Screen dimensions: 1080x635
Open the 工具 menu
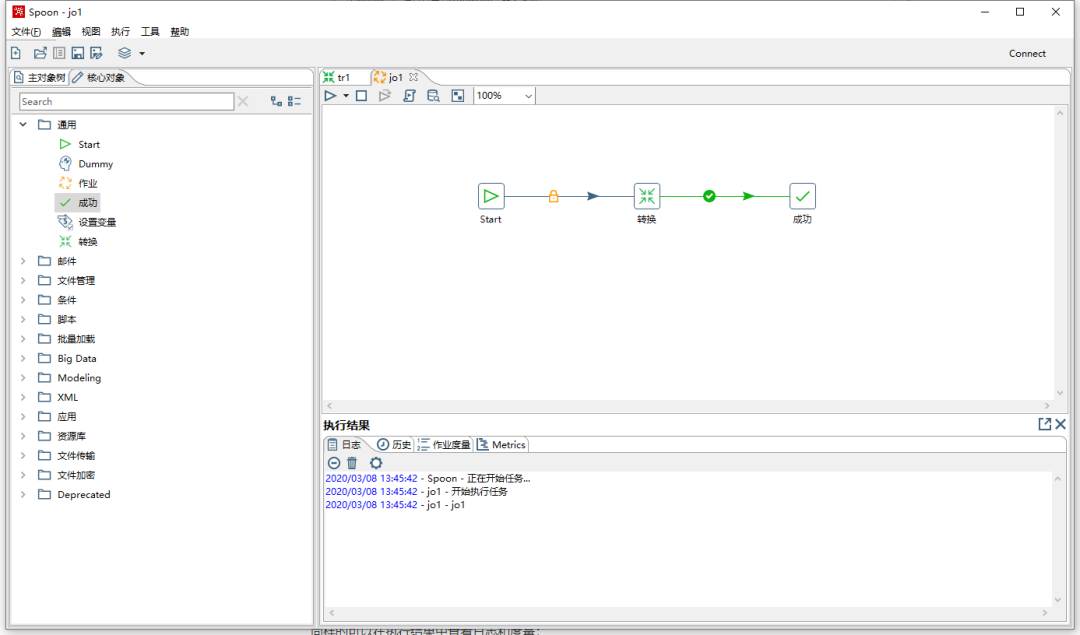[150, 32]
